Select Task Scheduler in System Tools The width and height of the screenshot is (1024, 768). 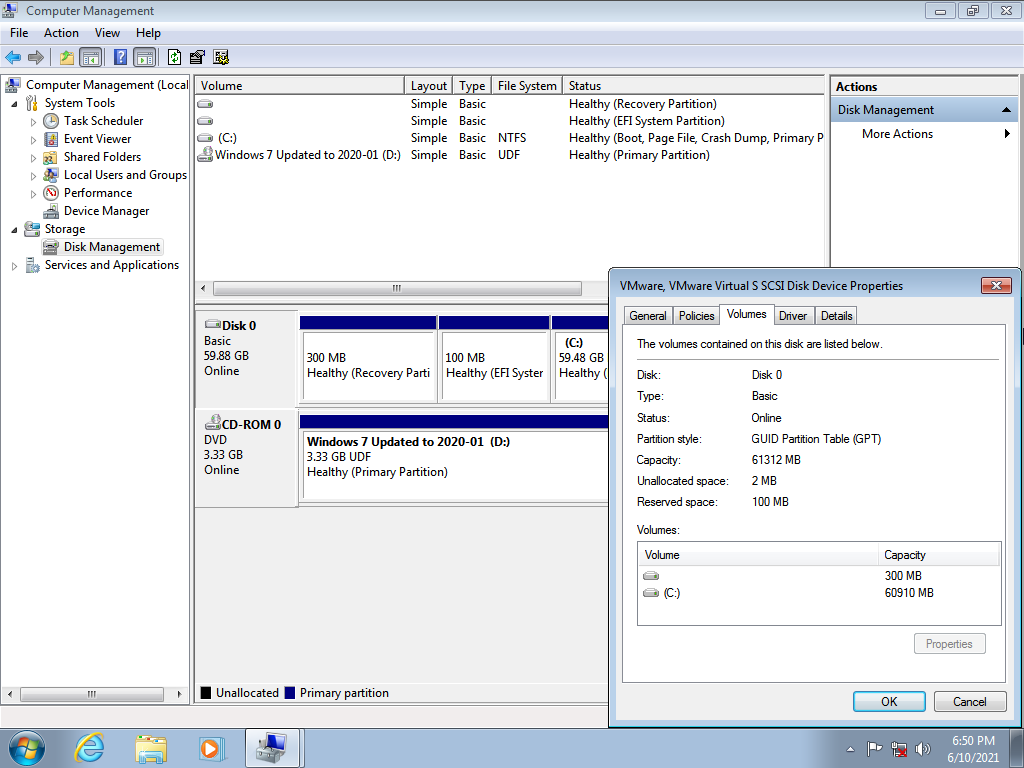(x=103, y=121)
